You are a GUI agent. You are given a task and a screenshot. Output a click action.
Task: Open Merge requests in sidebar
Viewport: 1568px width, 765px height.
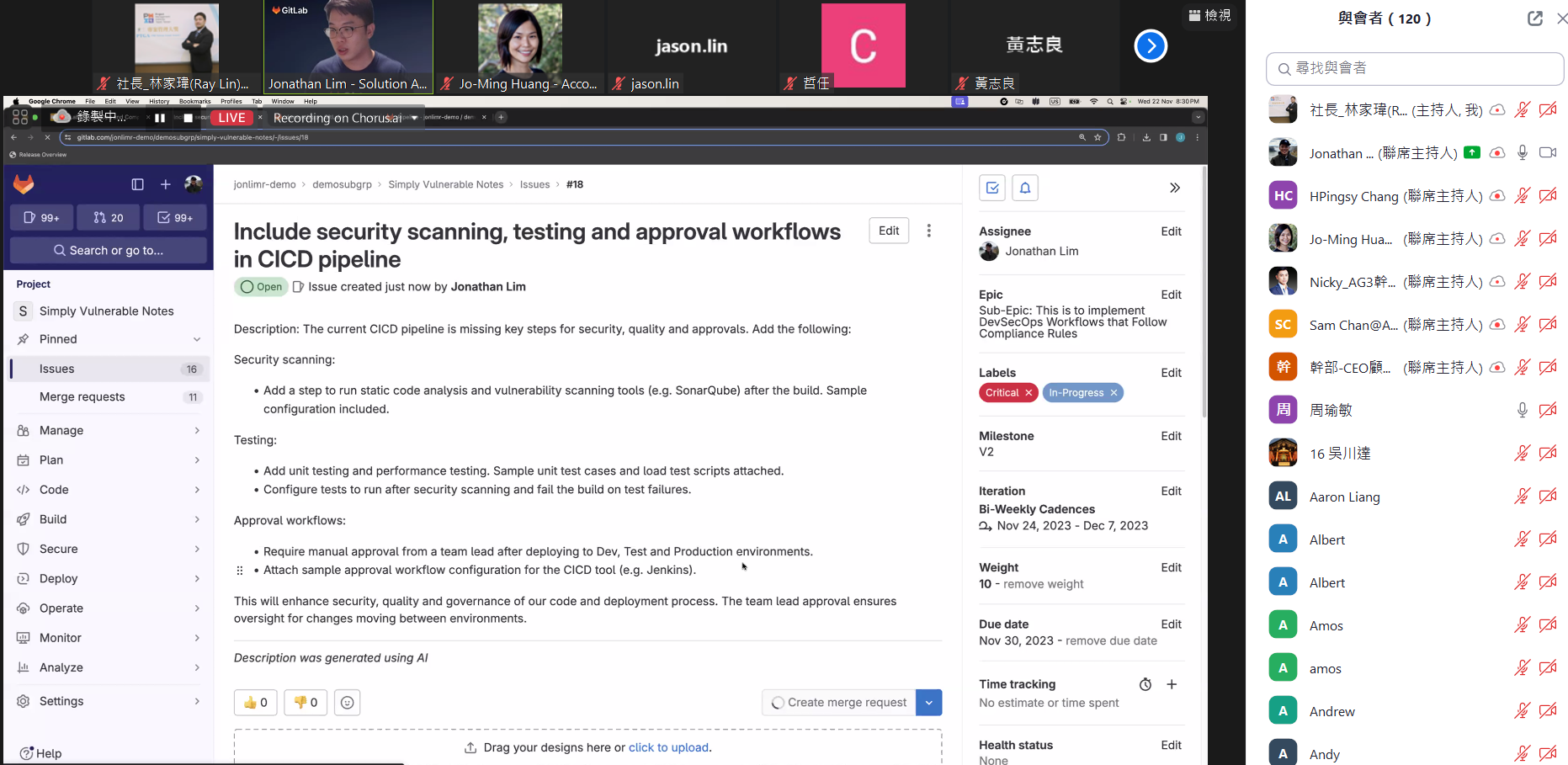coord(82,397)
